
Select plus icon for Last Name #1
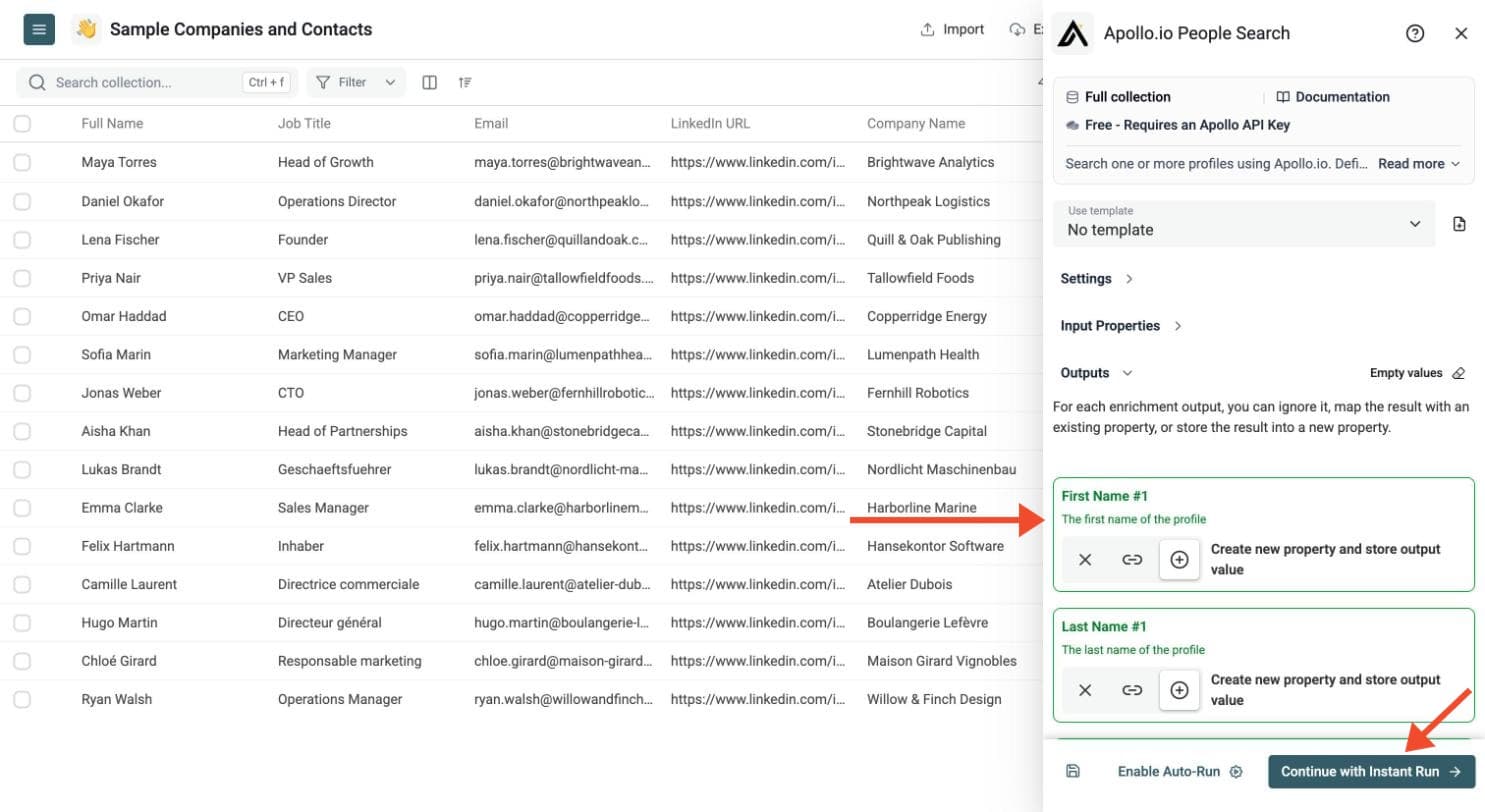pyautogui.click(x=1179, y=690)
